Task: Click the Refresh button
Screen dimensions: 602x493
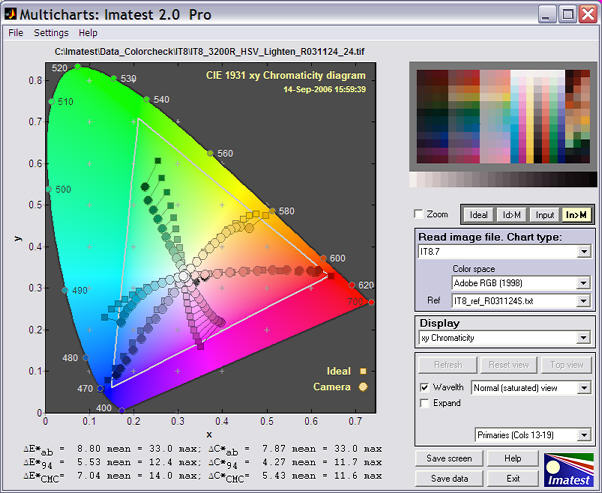Action: [448, 364]
